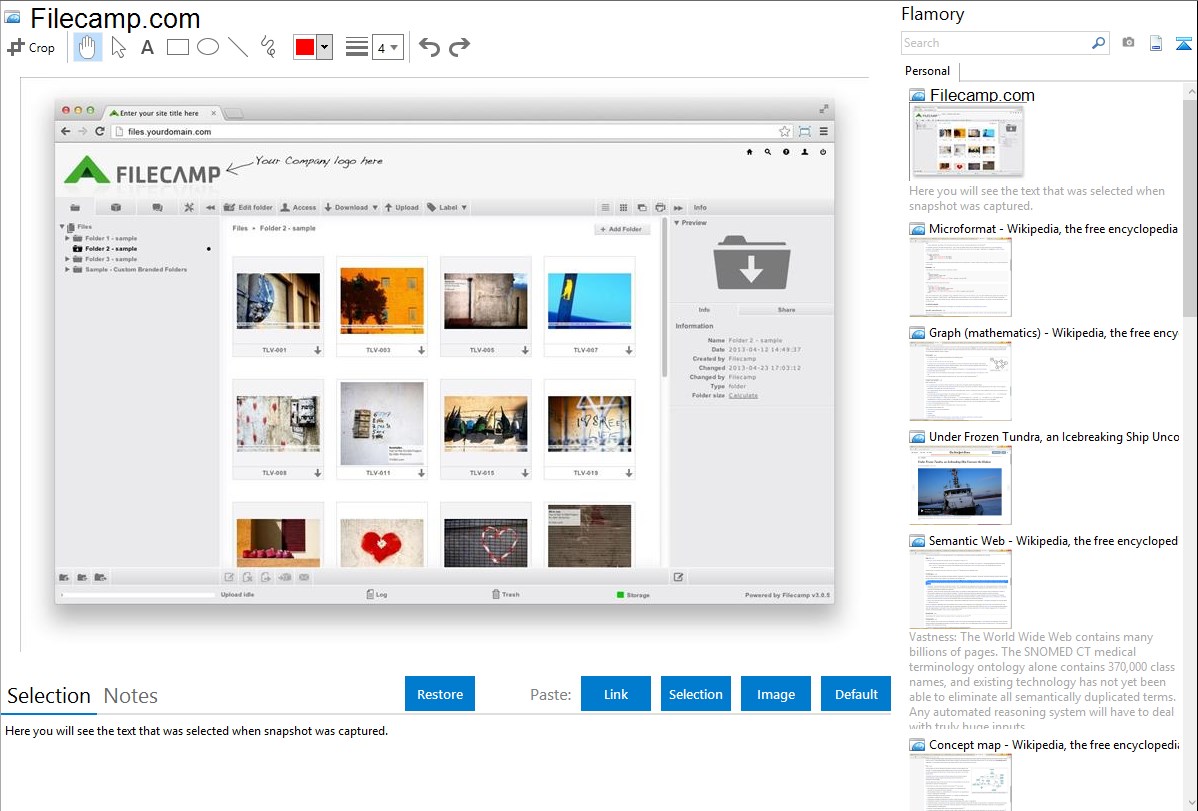Viewport: 1198px width, 811px height.
Task: Open the color picker dropdown arrow
Action: (x=324, y=47)
